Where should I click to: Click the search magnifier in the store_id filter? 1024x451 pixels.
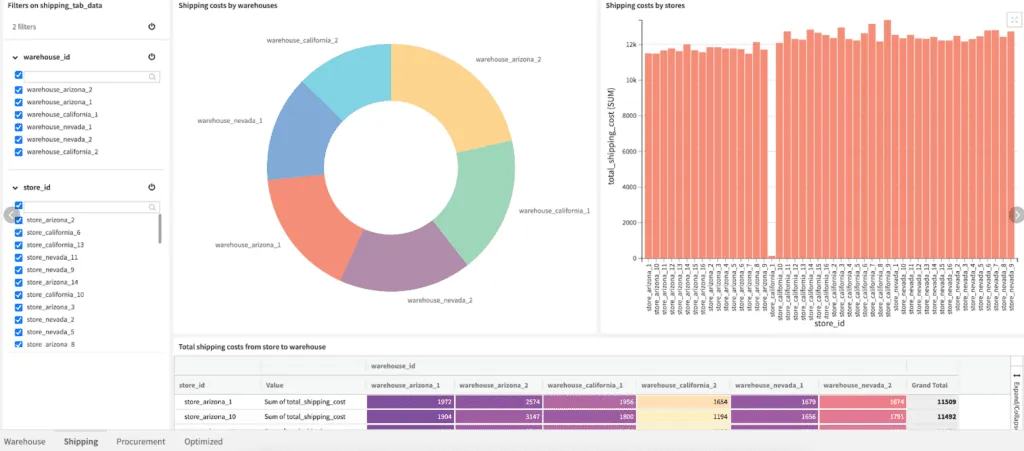(152, 206)
